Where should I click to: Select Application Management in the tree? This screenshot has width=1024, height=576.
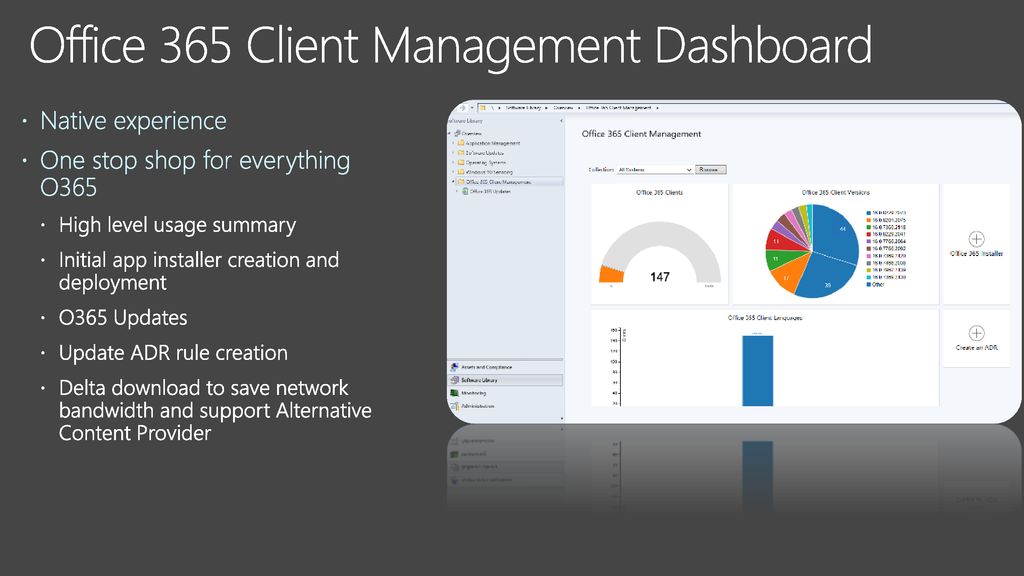pos(493,143)
